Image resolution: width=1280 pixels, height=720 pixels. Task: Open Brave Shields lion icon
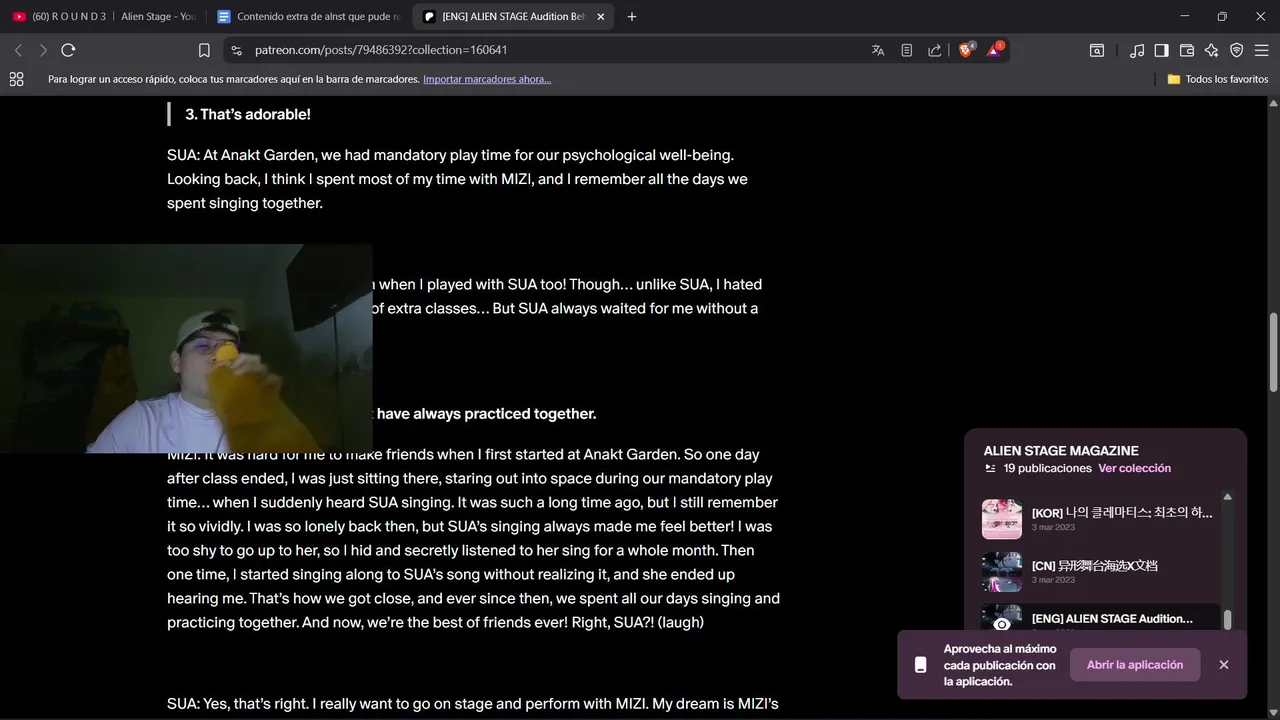pyautogui.click(x=966, y=49)
